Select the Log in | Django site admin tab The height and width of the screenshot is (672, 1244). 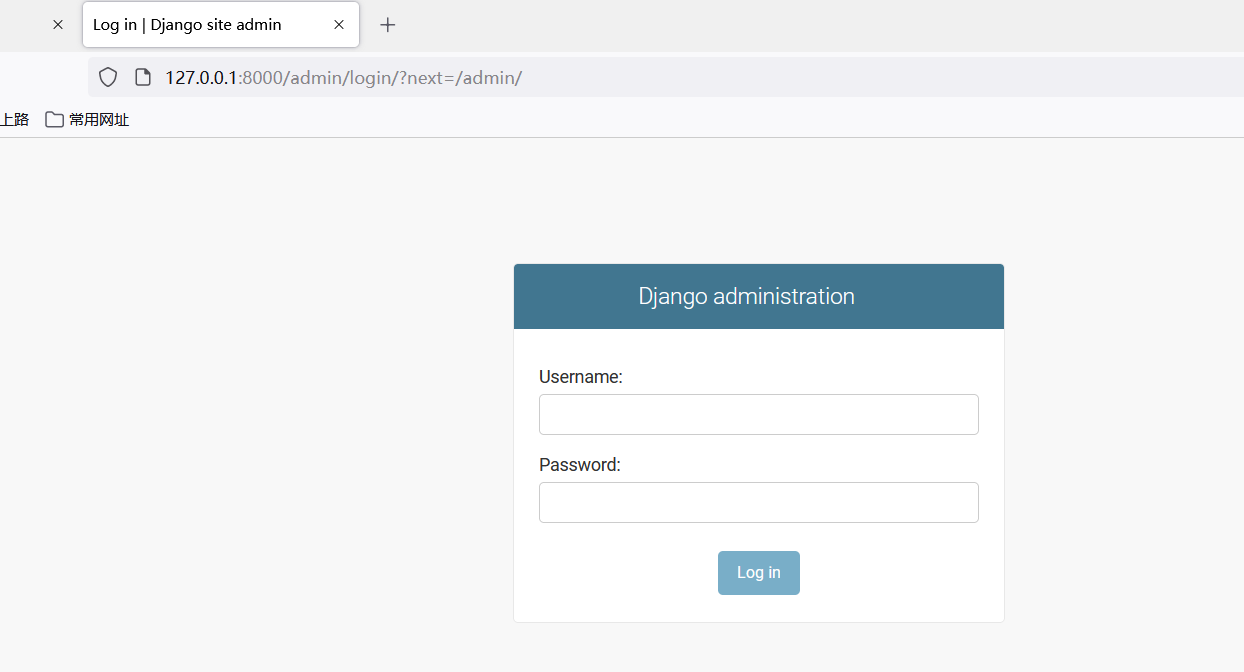[x=221, y=25]
